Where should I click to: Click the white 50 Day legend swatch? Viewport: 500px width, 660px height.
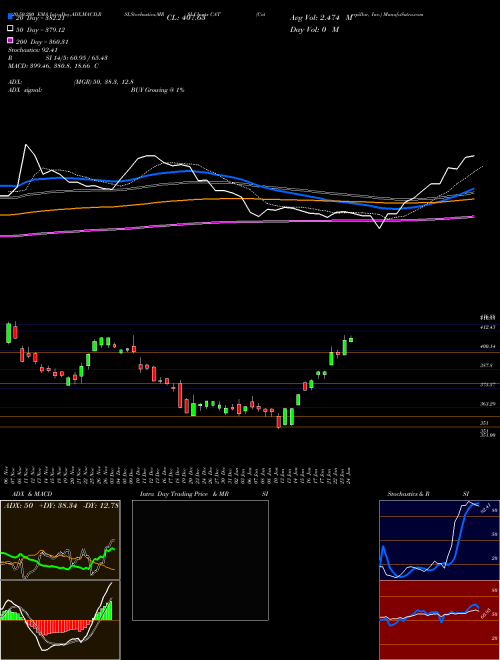pyautogui.click(x=11, y=29)
